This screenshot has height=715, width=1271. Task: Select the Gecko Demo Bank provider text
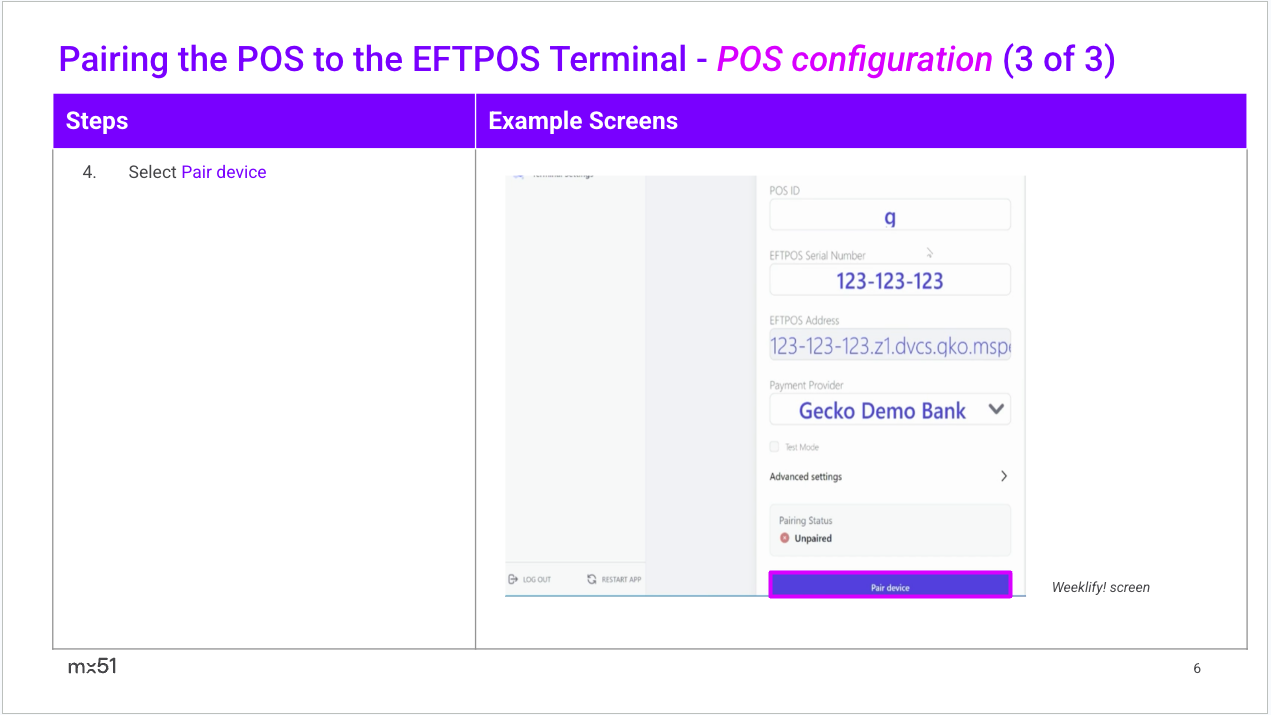coord(882,410)
